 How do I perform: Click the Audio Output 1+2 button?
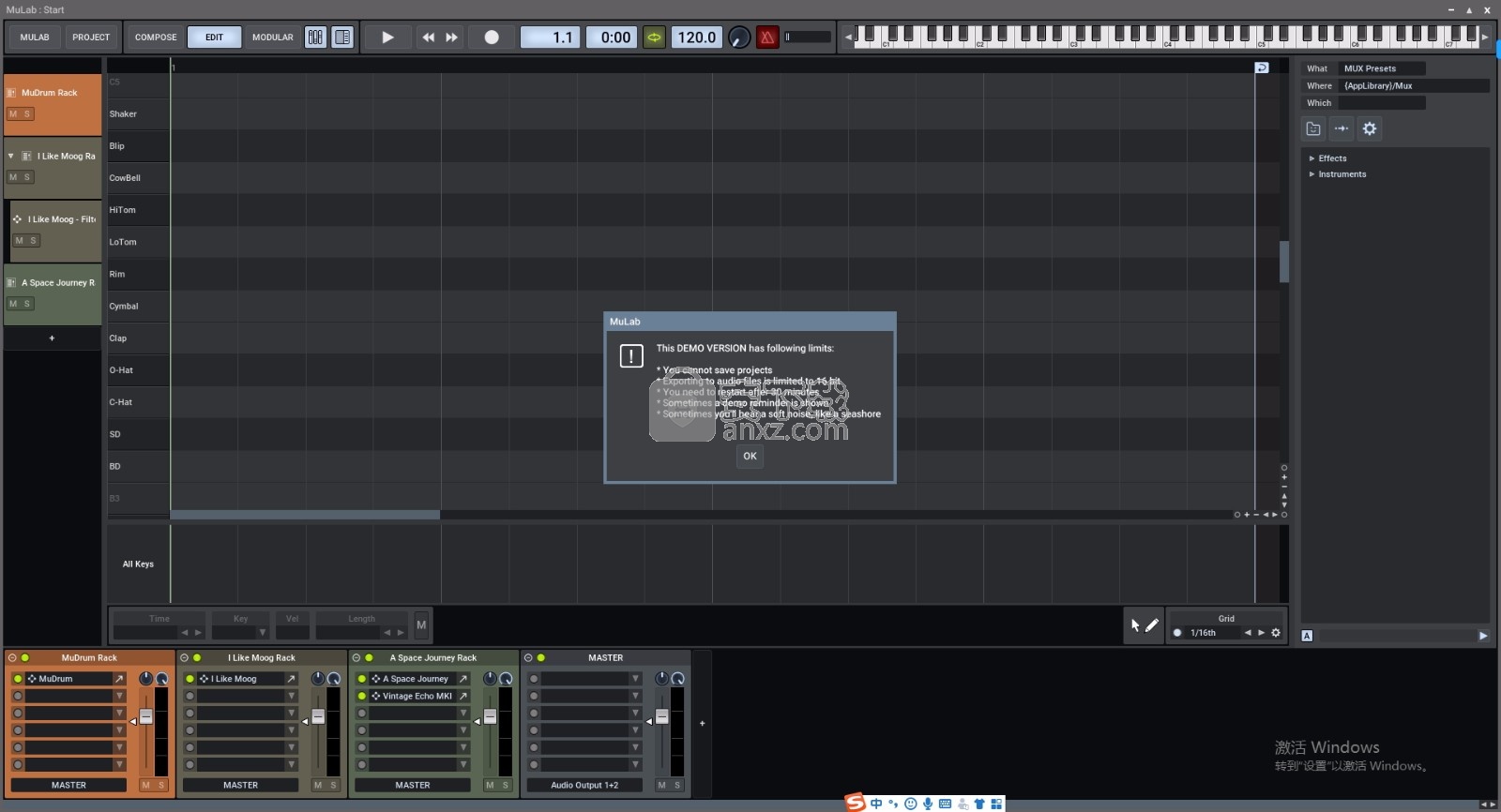coord(584,785)
